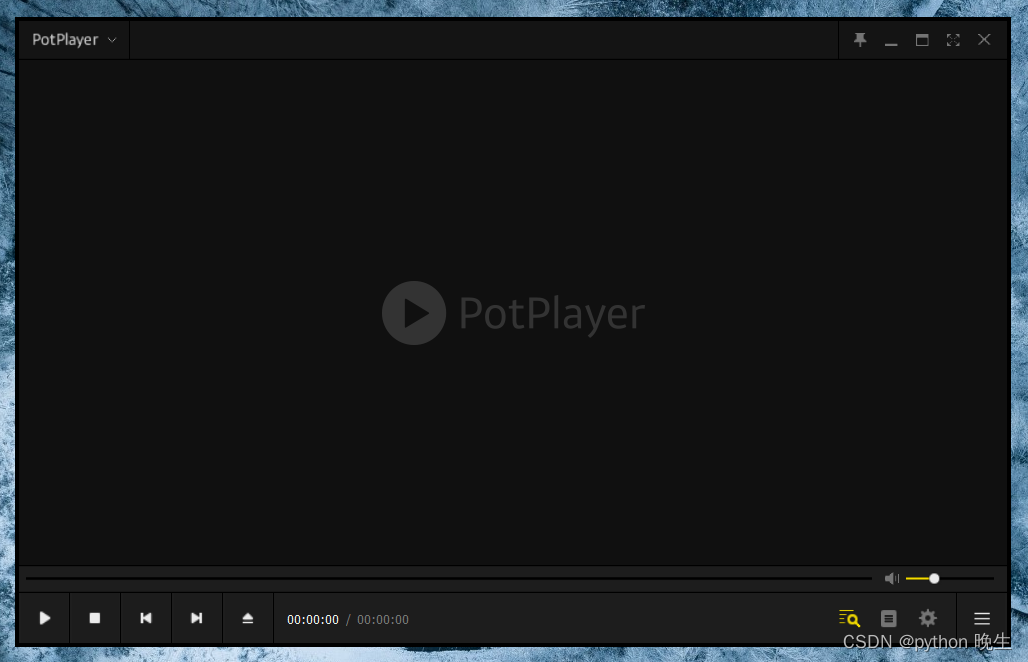Switch PotPlayer to fullscreen mode
Screen dimensions: 1028x662
(x=953, y=40)
